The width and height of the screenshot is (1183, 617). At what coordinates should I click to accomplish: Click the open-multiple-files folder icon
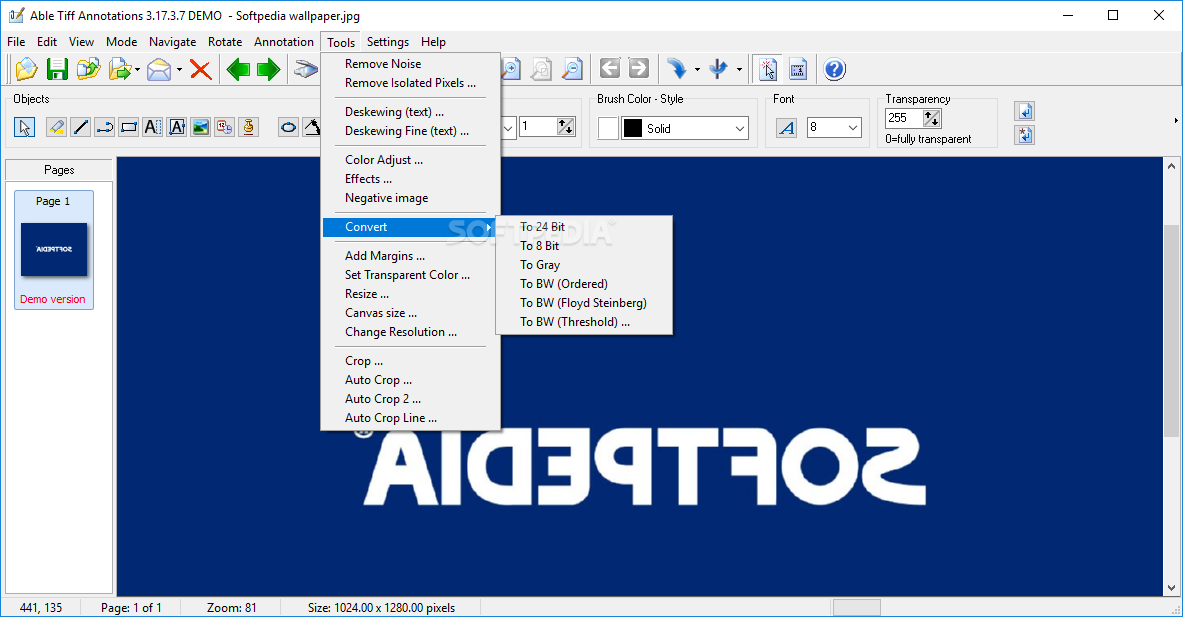(x=88, y=69)
